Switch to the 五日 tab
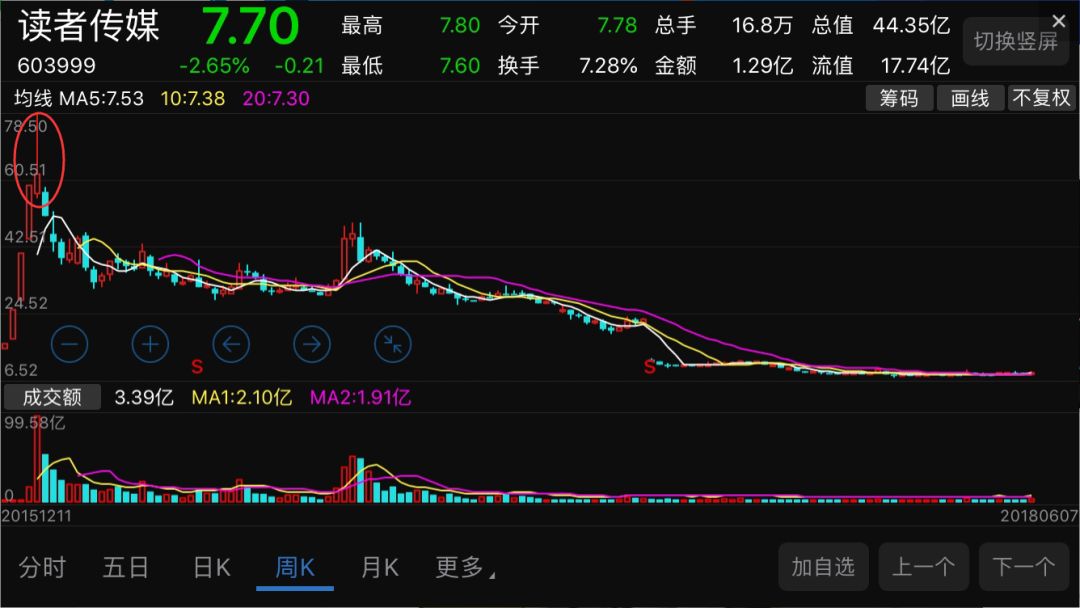This screenshot has width=1080, height=608. click(126, 567)
